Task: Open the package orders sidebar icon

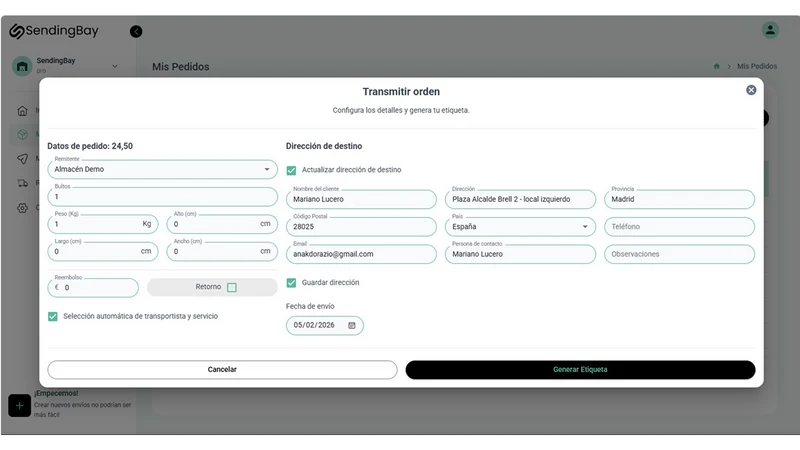Action: pyautogui.click(x=22, y=134)
